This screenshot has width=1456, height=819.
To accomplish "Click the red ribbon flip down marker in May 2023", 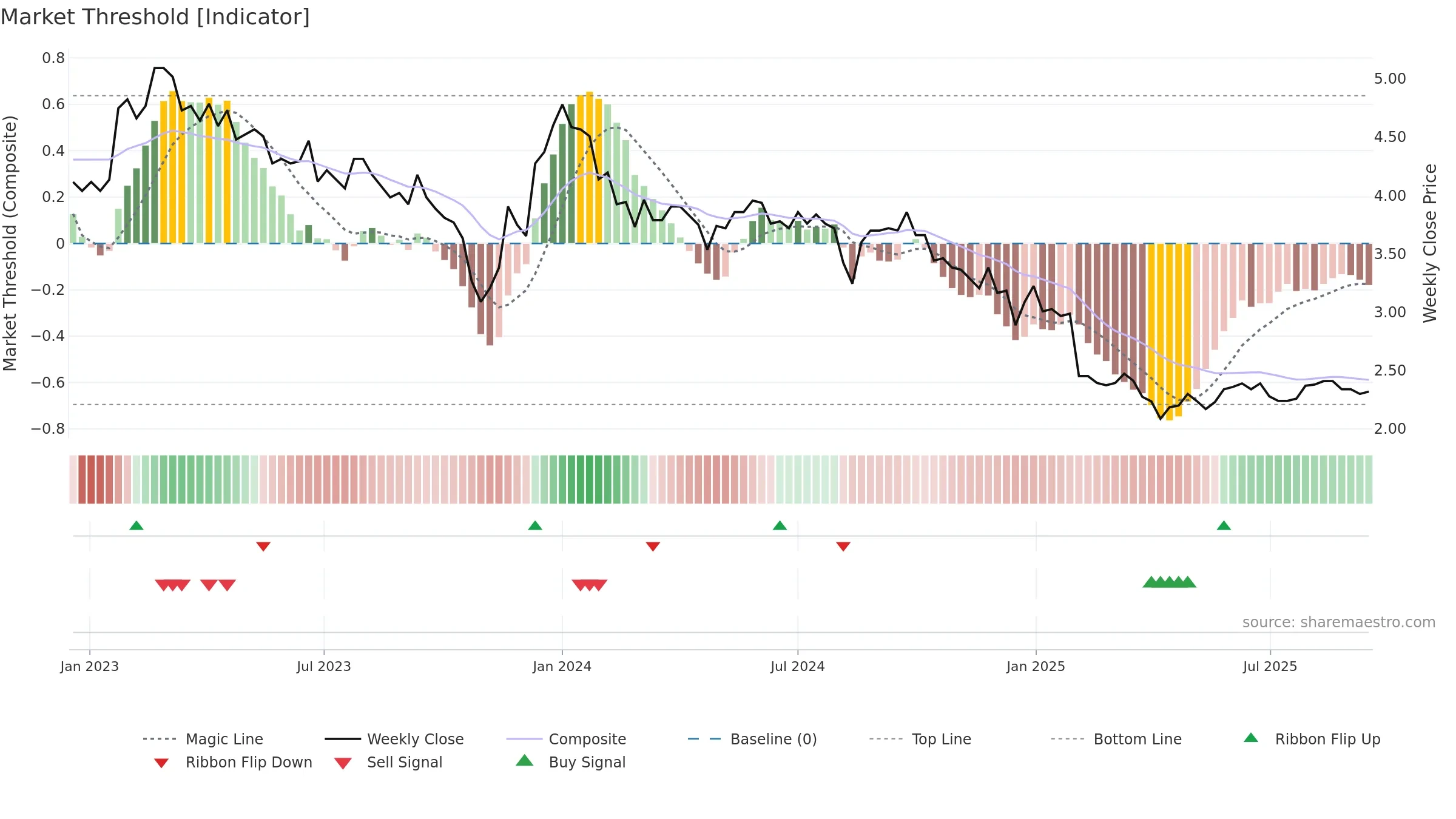I will click(x=263, y=547).
